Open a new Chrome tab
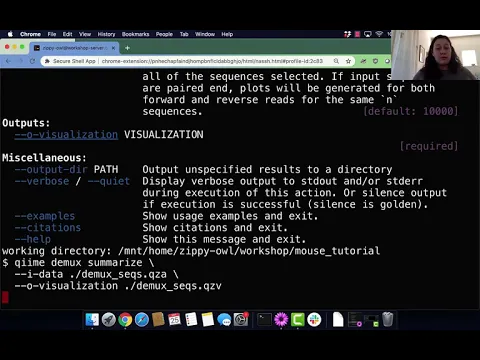 point(127,48)
